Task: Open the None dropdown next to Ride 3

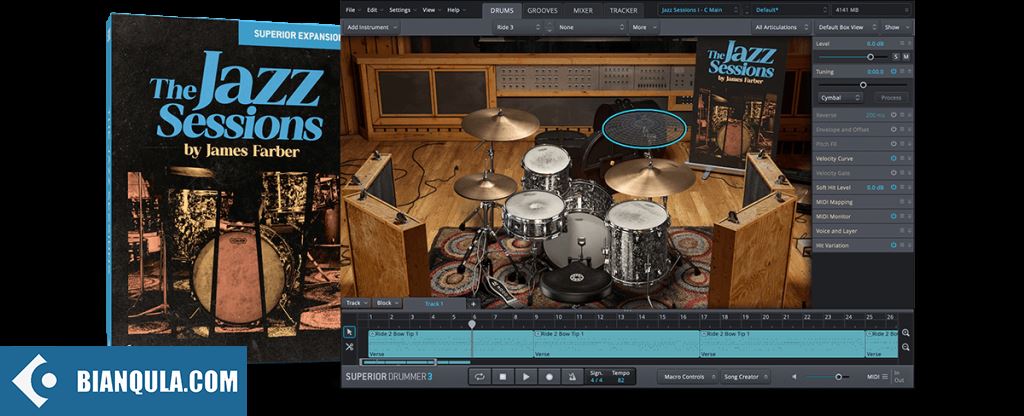Action: [x=591, y=27]
